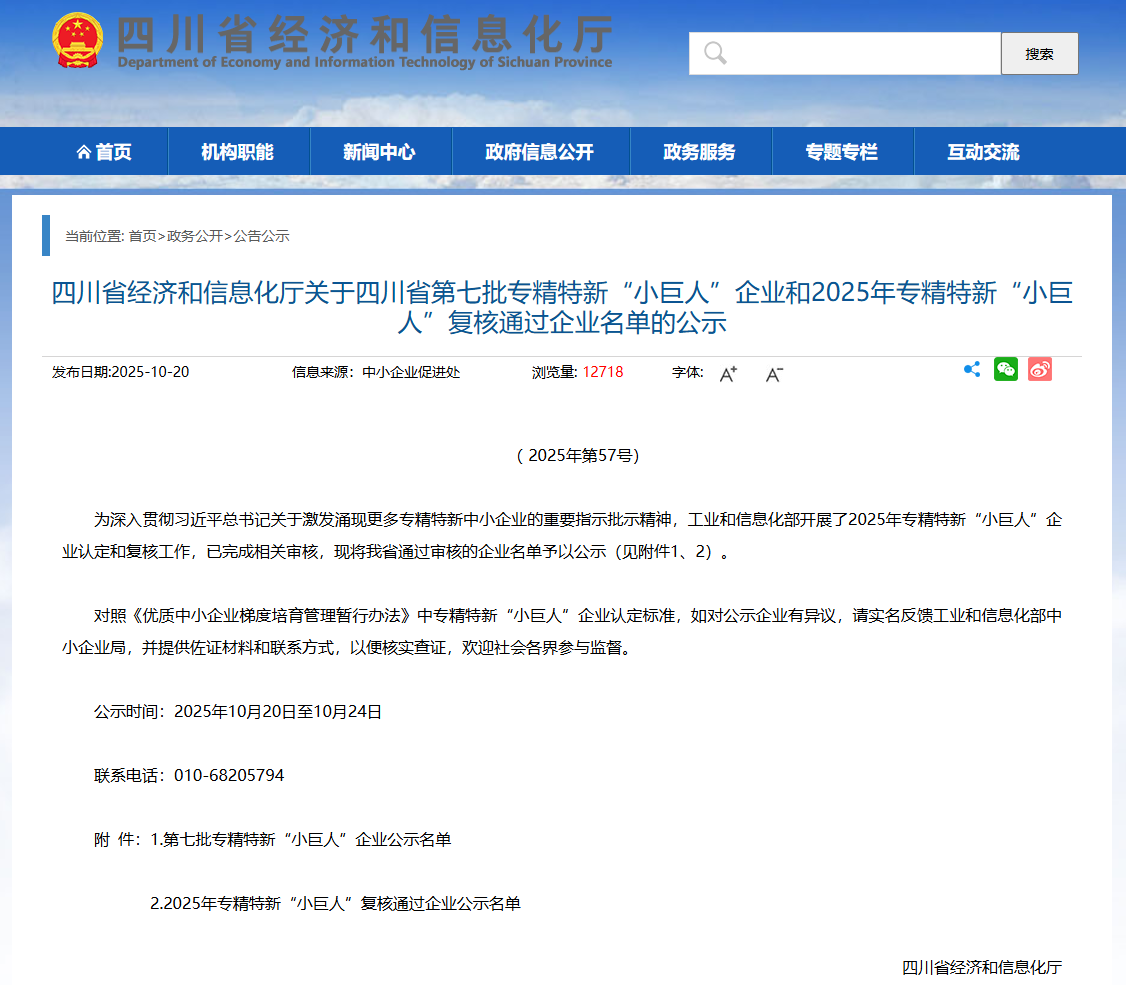Share article via Weibo icon
Screen dimensions: 1126x985
(1039, 370)
